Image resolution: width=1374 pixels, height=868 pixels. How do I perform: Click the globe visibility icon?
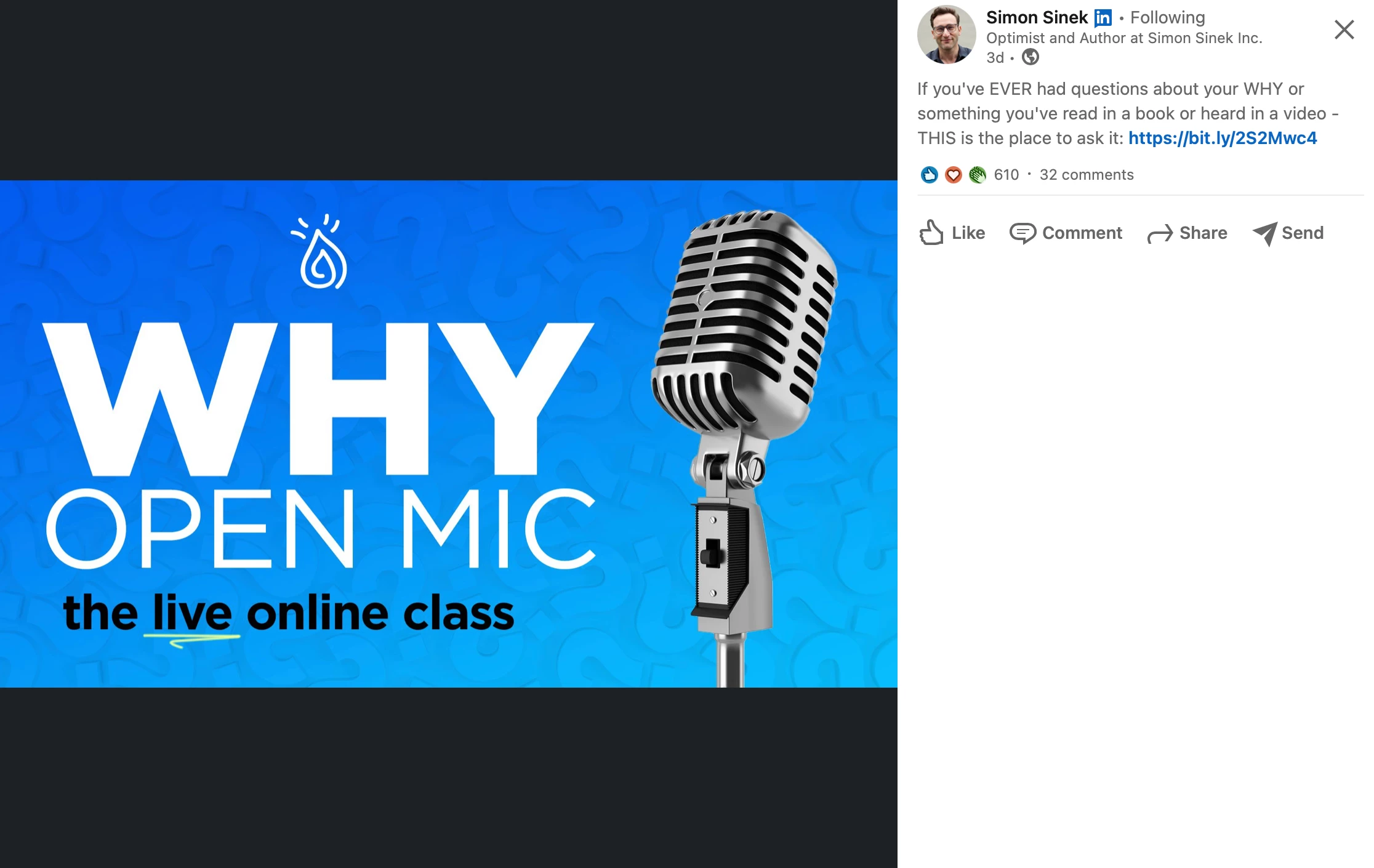coord(1030,57)
